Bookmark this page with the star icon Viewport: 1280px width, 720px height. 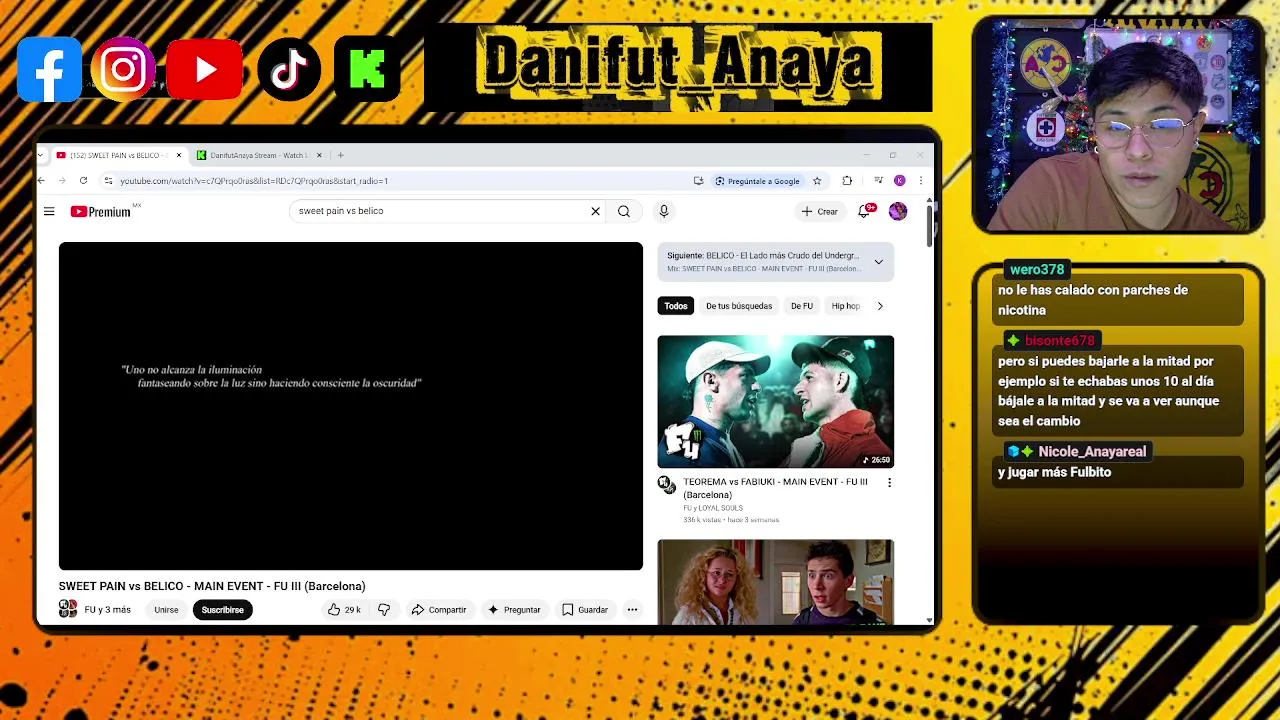point(817,181)
